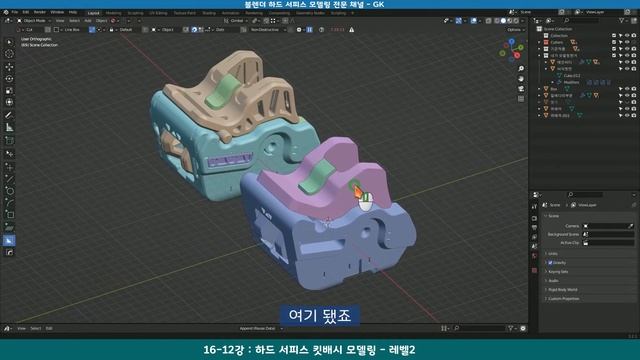This screenshot has width=640, height=360.
Task: Expand the Cutters collection tree row
Action: (540, 42)
